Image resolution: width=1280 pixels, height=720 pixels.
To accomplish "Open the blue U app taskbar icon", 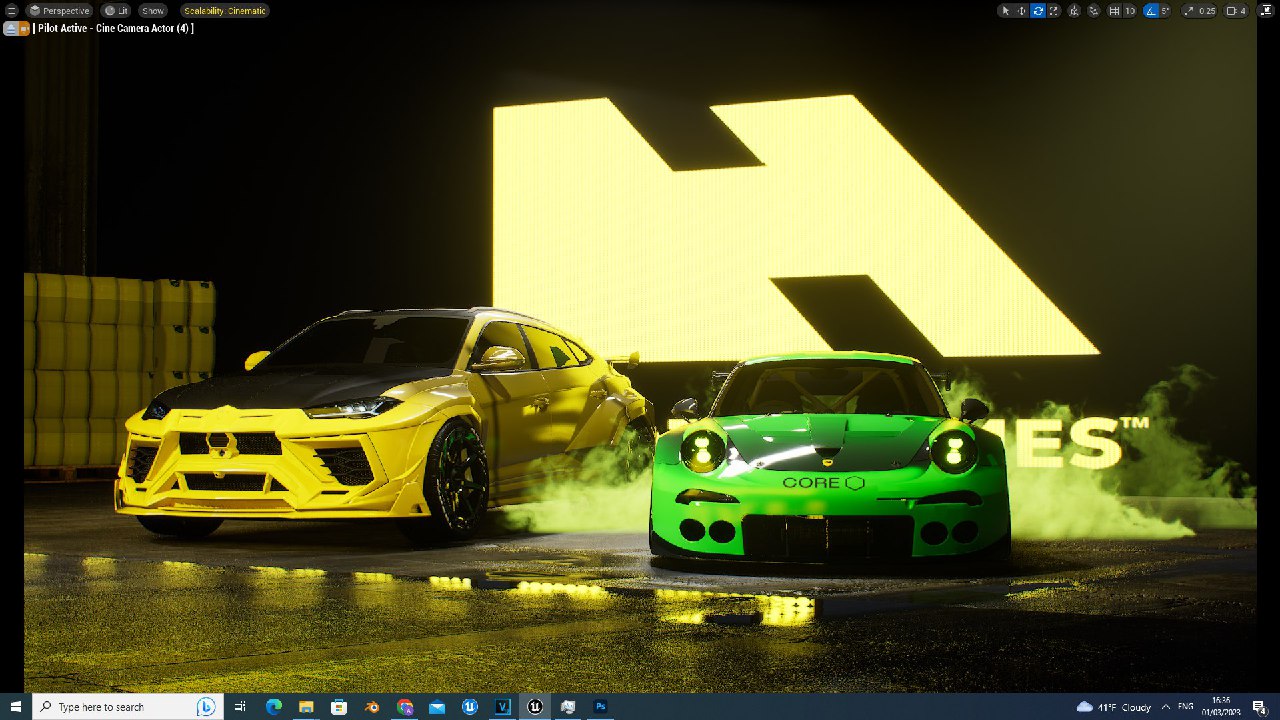I will point(470,706).
